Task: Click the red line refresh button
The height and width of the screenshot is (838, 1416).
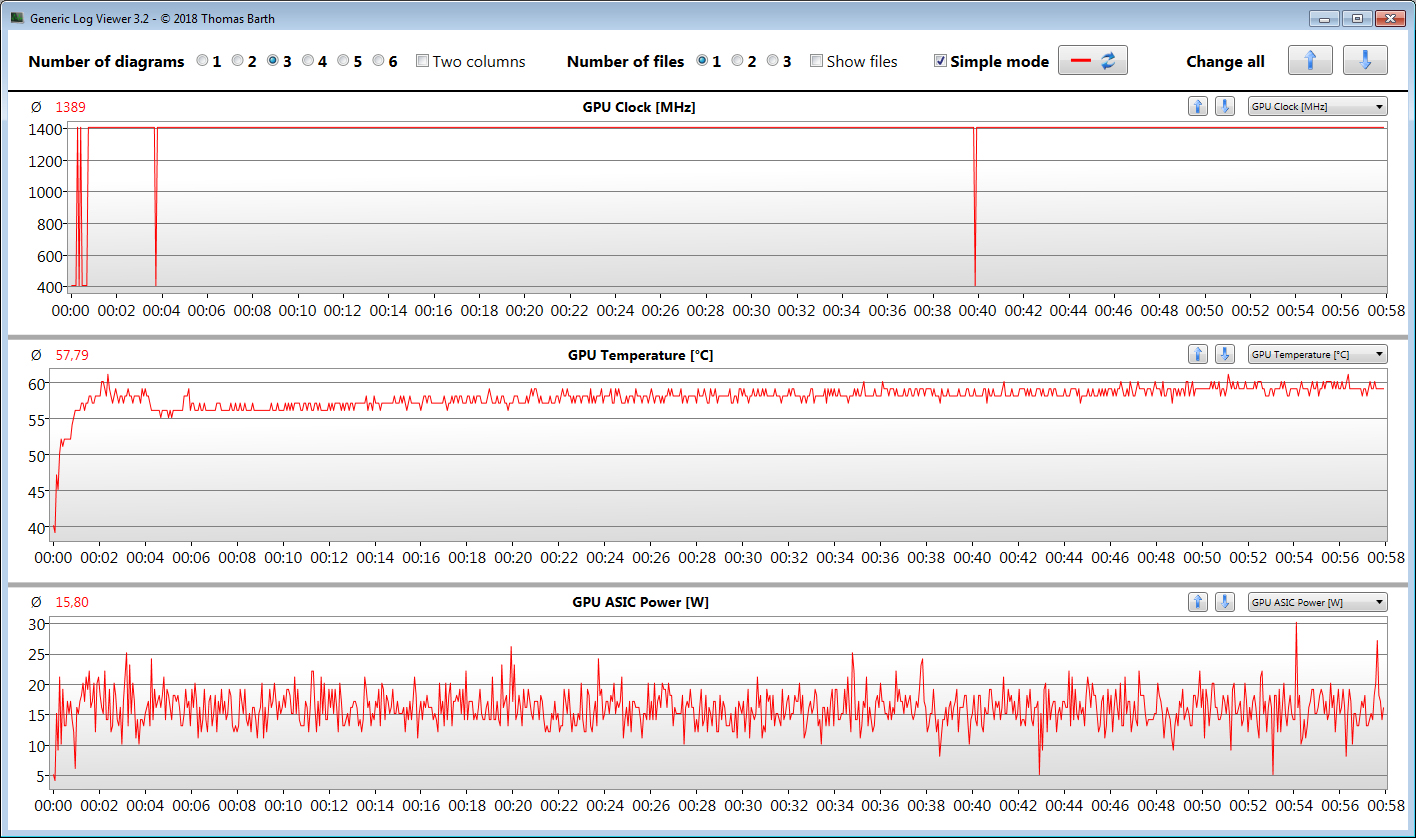Action: (1093, 61)
